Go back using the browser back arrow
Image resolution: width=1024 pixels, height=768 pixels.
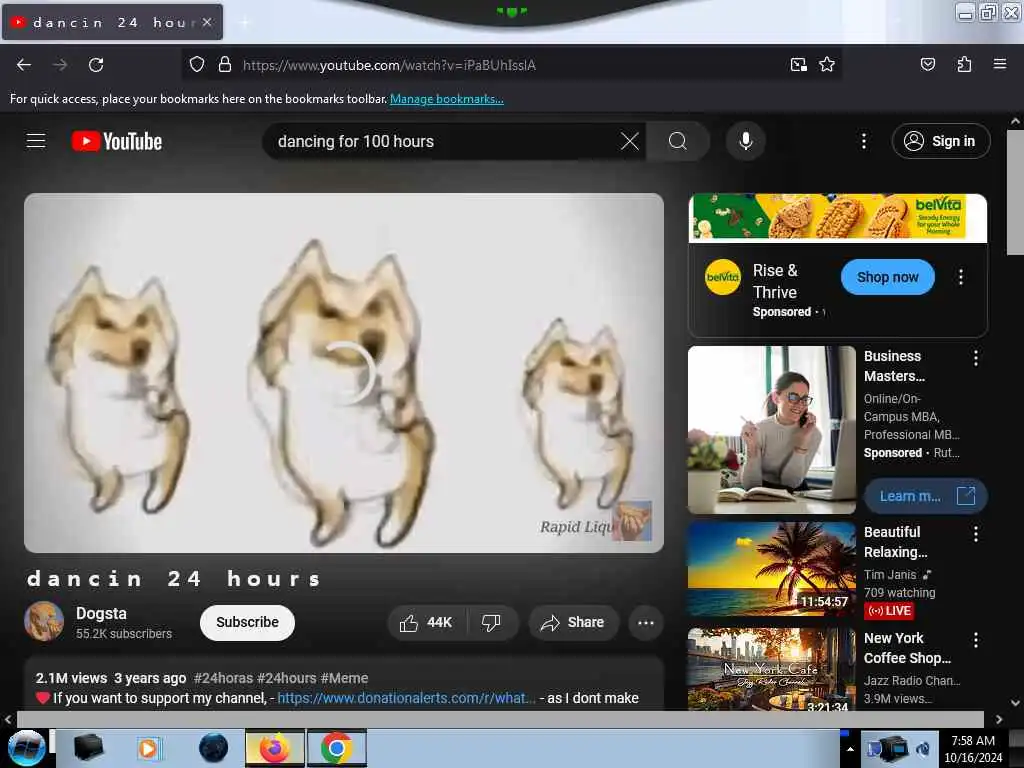(24, 65)
